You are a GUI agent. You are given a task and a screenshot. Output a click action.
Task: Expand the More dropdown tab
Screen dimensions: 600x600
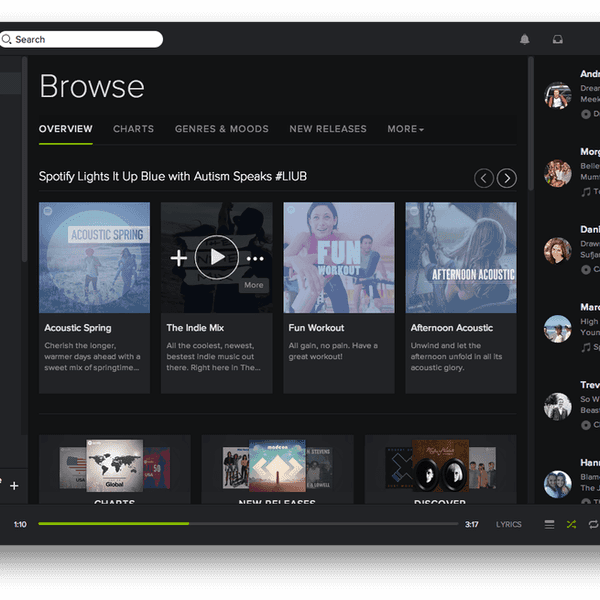coord(406,129)
